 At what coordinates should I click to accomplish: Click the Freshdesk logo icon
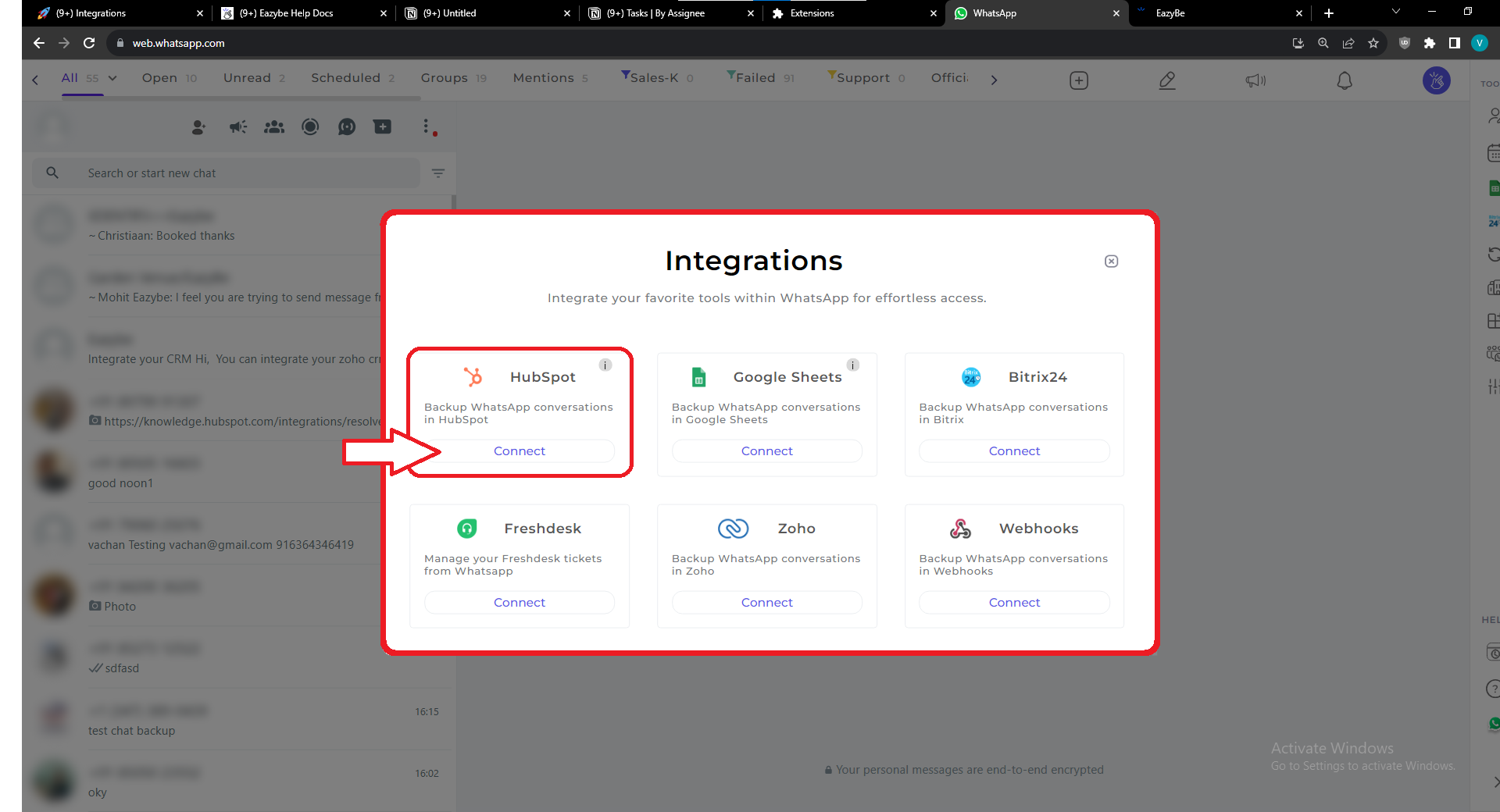pos(466,529)
